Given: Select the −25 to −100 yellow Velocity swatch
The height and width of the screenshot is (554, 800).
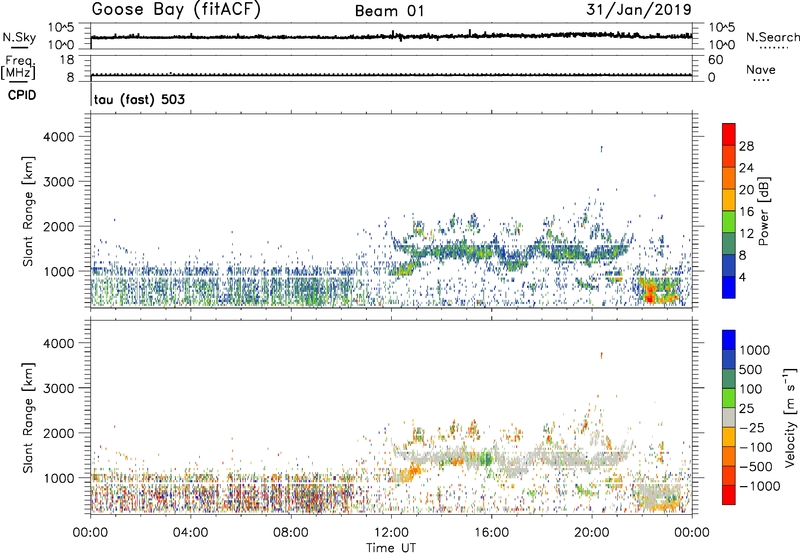Looking at the screenshot, I should [x=729, y=437].
